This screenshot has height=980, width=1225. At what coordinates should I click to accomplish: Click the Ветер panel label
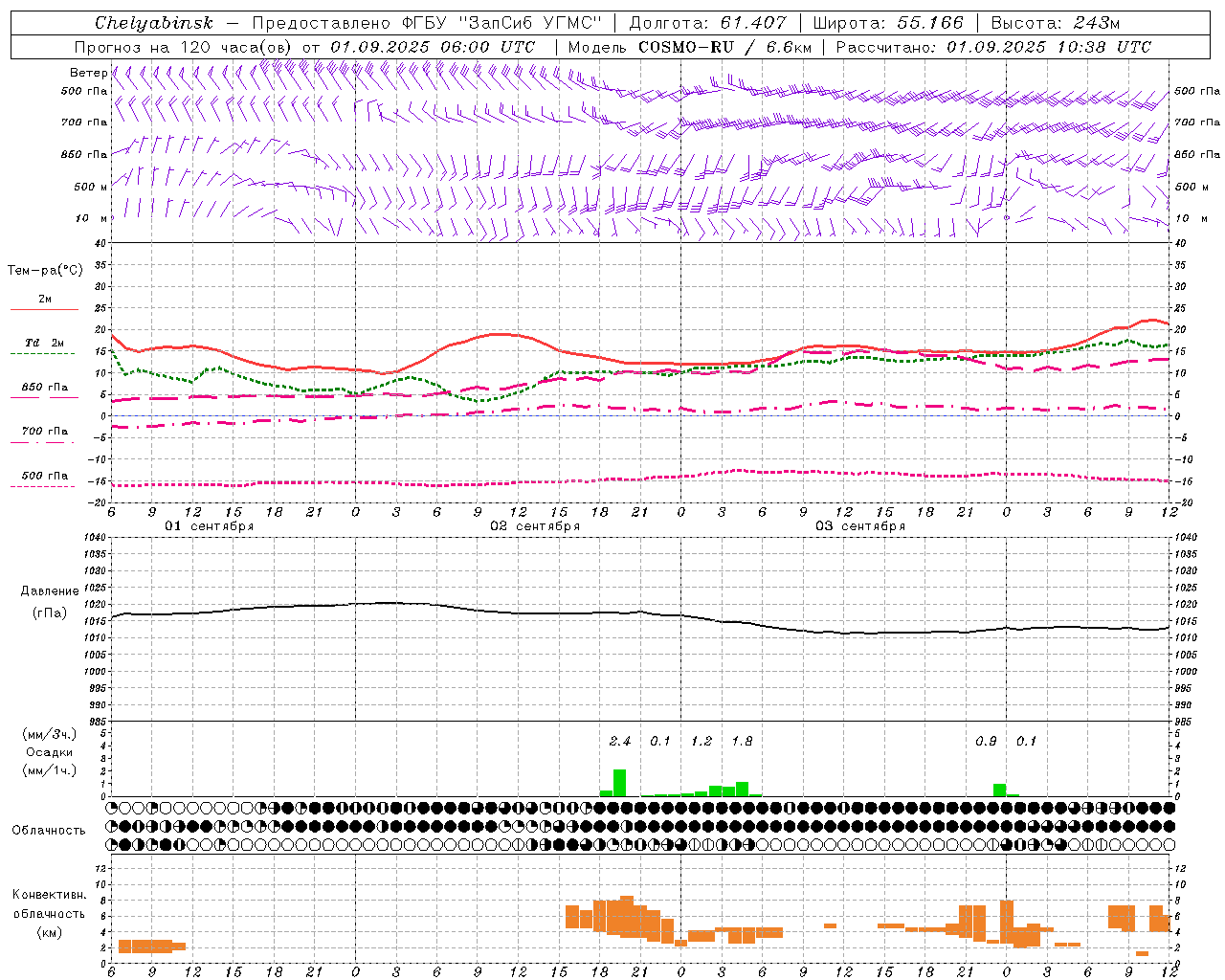coord(88,73)
